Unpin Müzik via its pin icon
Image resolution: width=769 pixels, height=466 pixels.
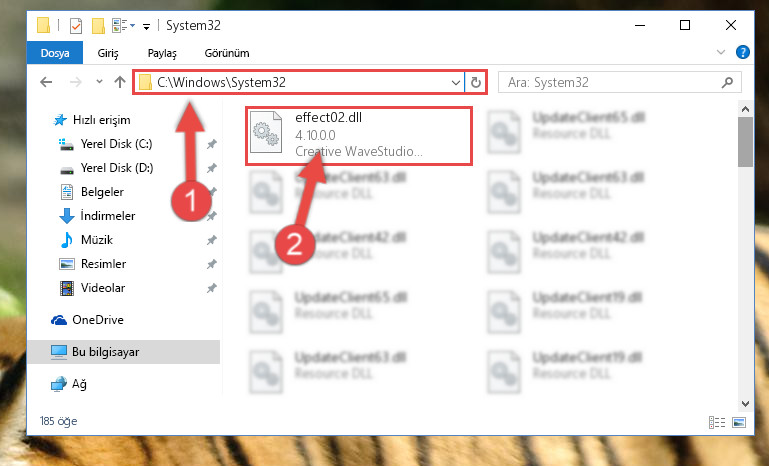tap(211, 240)
